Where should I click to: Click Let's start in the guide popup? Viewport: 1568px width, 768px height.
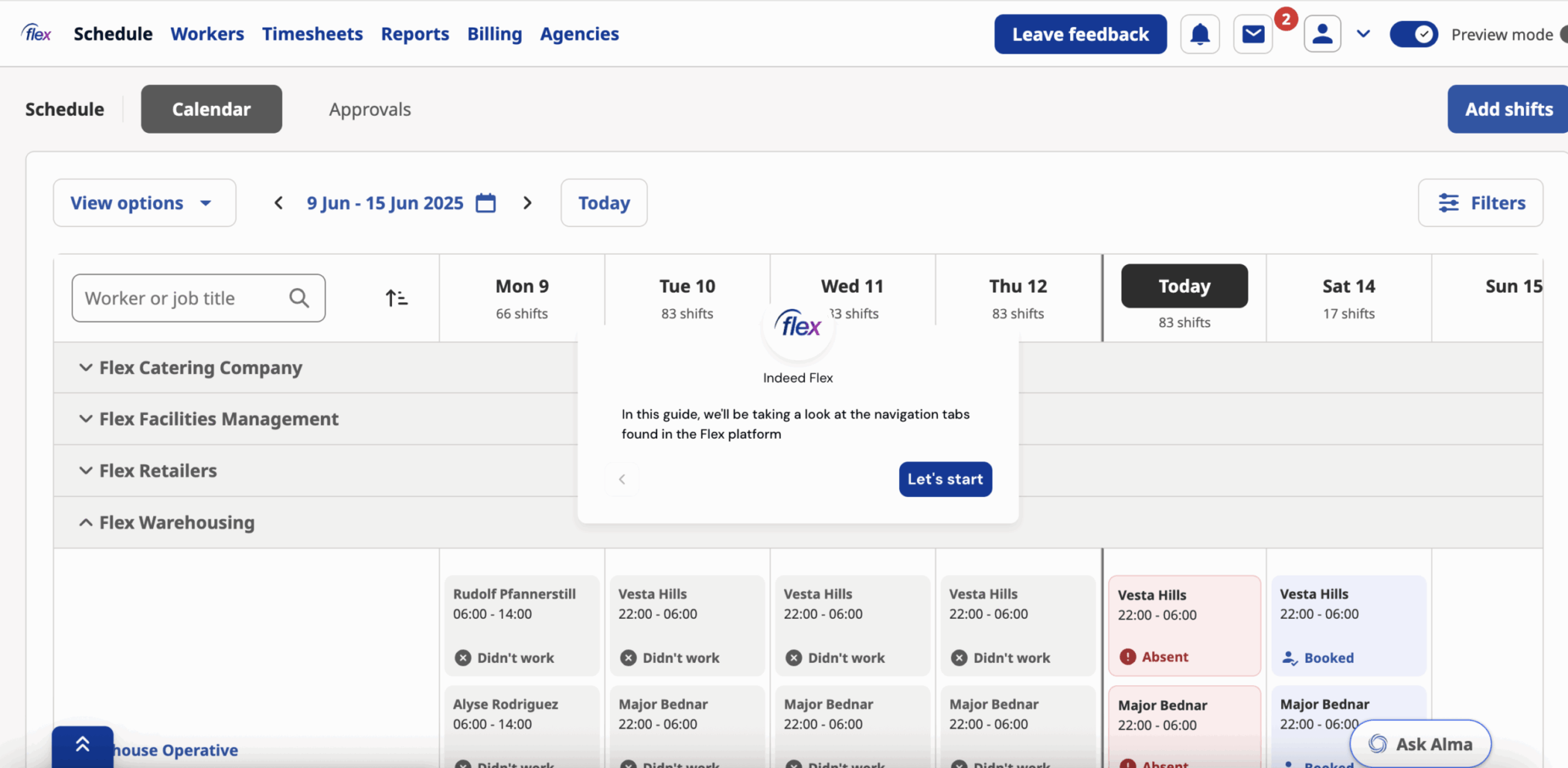(x=945, y=479)
